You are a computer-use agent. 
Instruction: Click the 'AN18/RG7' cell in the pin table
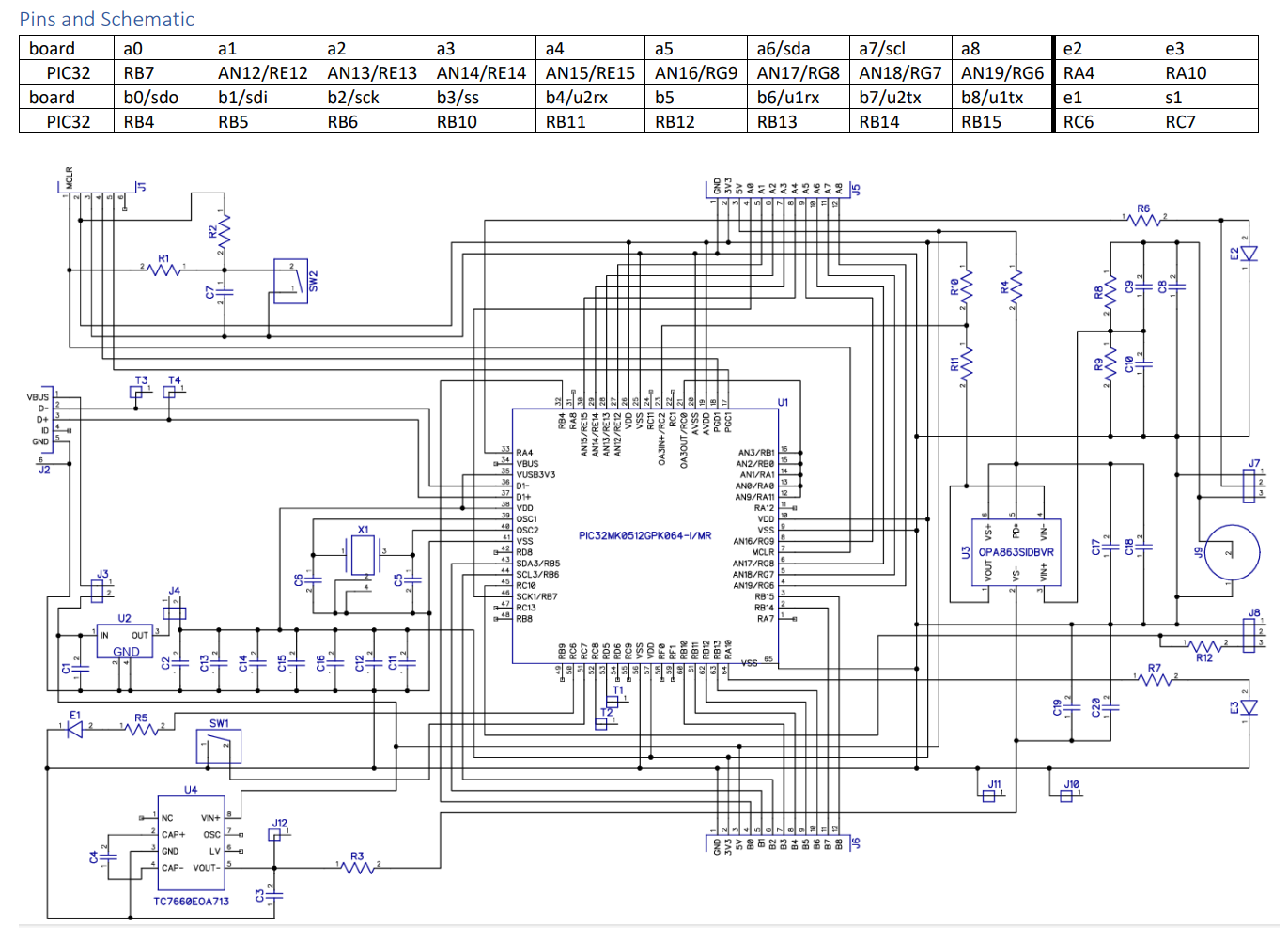point(900,72)
